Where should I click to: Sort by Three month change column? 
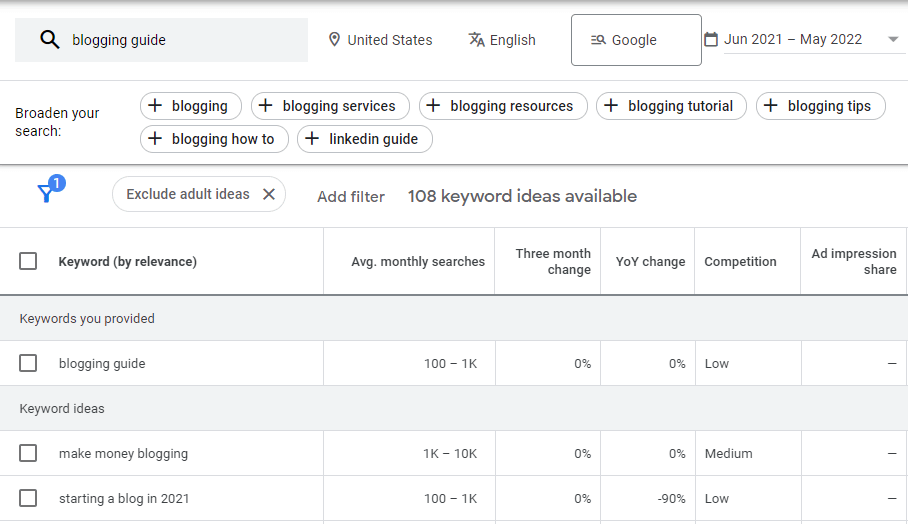tap(553, 262)
